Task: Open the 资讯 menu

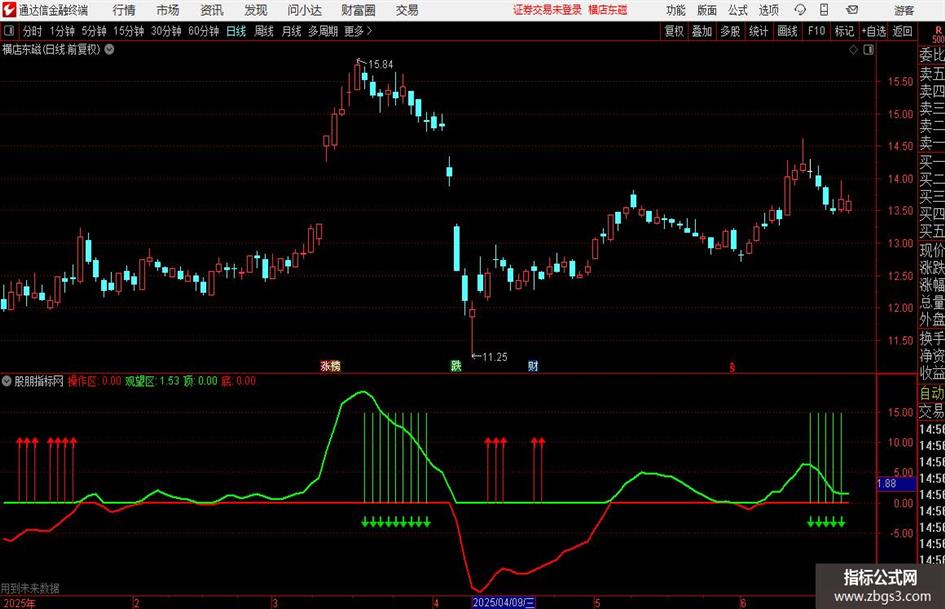Action: click(212, 10)
